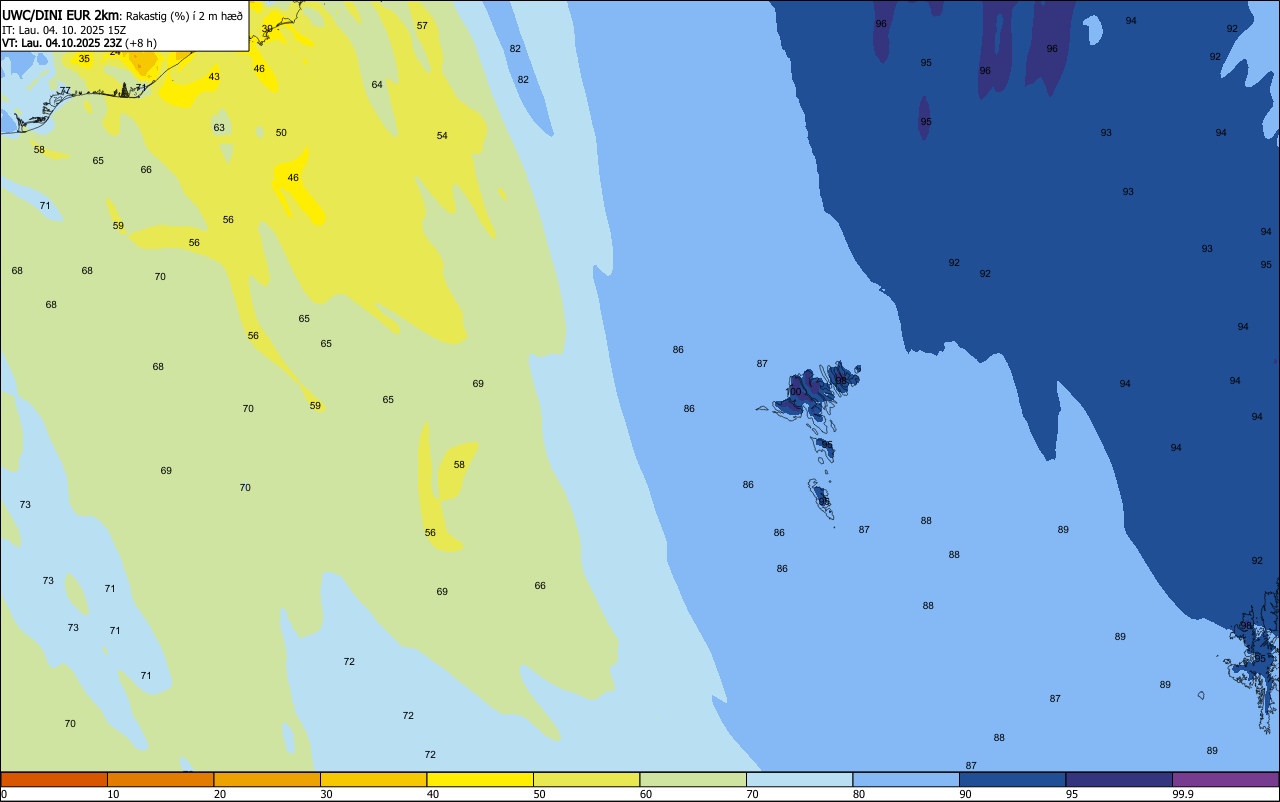The height and width of the screenshot is (802, 1280).
Task: Select the bright yellow 40–50 legend swatch
Action: 480,779
